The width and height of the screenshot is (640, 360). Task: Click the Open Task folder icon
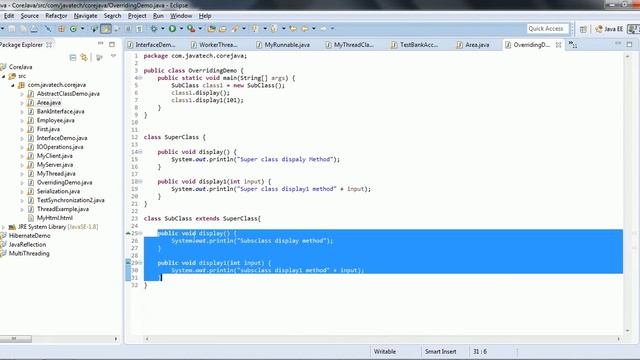coord(222,29)
